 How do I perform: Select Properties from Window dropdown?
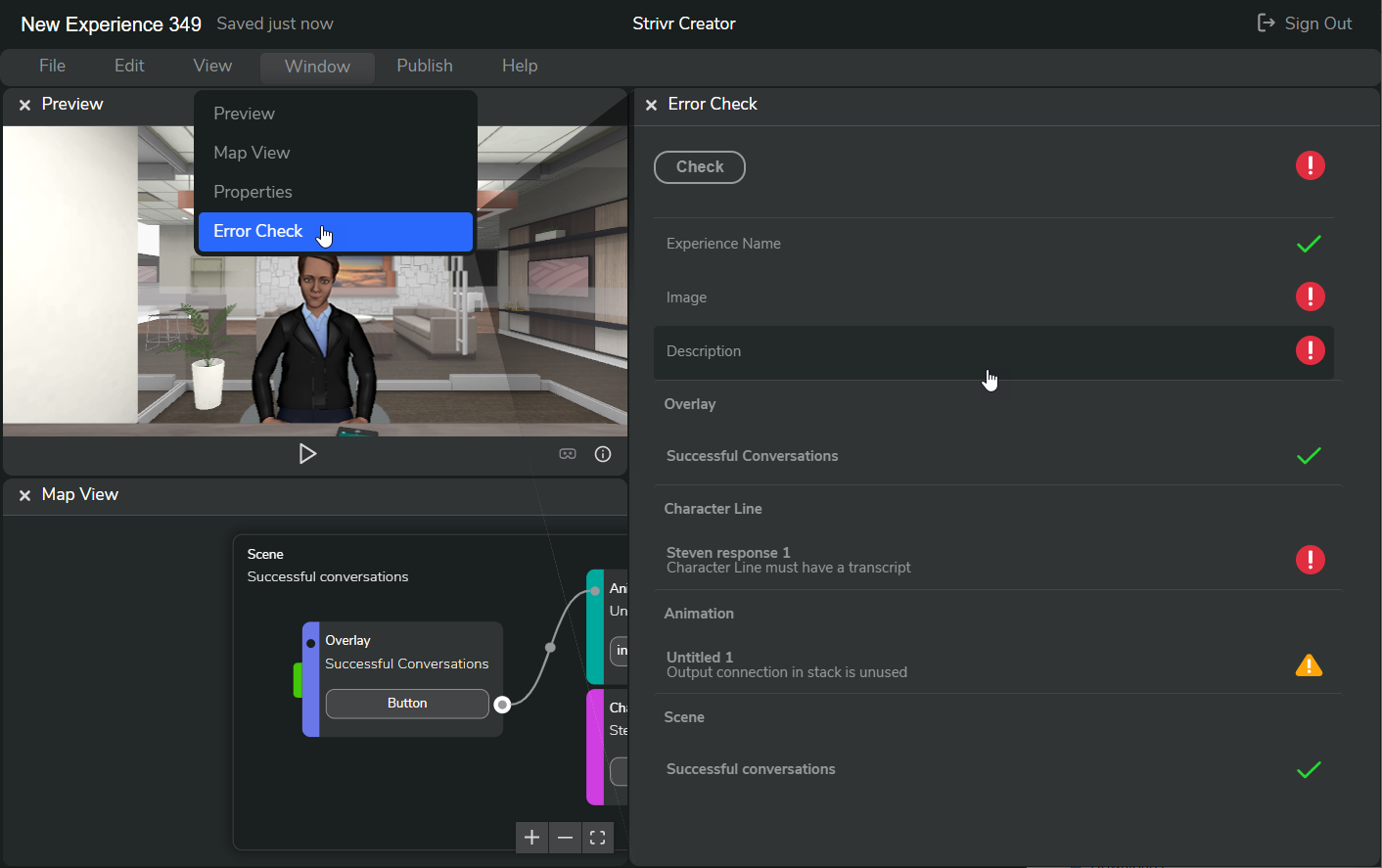pos(336,192)
